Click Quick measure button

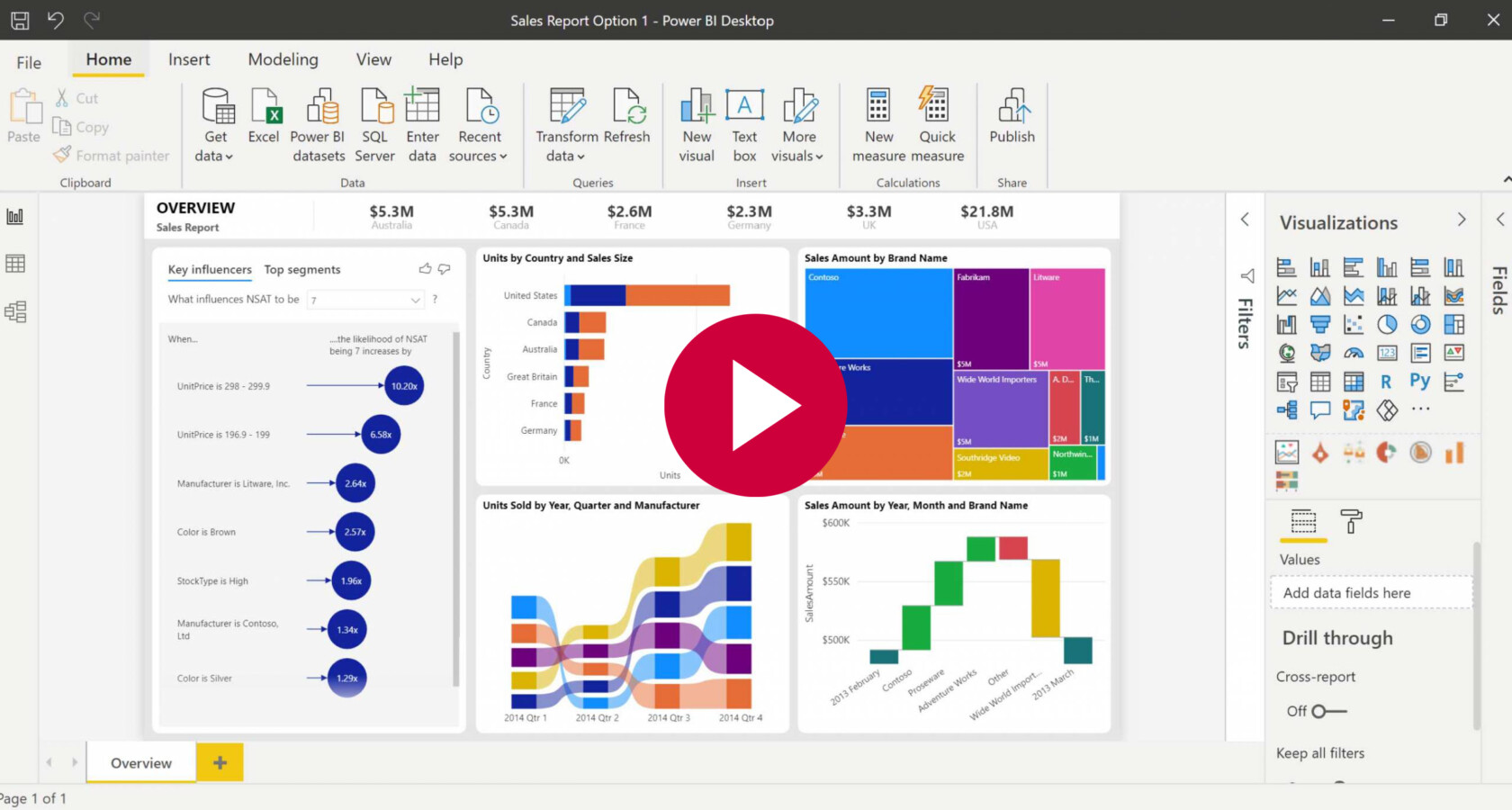tap(937, 126)
